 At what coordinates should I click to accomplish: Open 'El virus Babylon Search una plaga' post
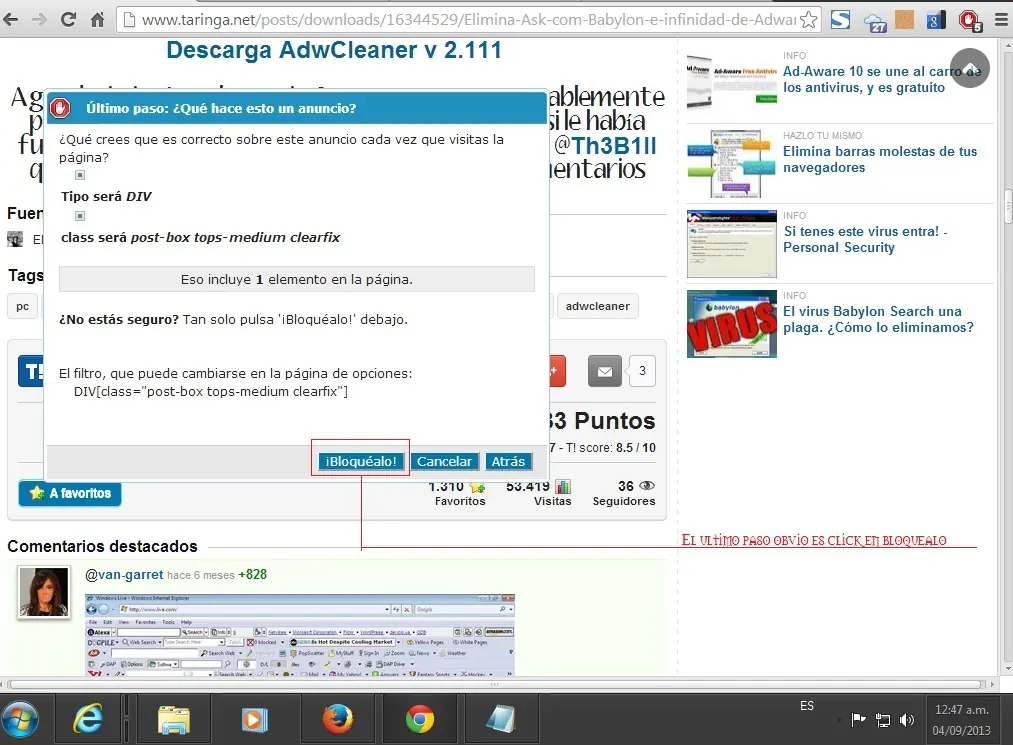pos(878,319)
